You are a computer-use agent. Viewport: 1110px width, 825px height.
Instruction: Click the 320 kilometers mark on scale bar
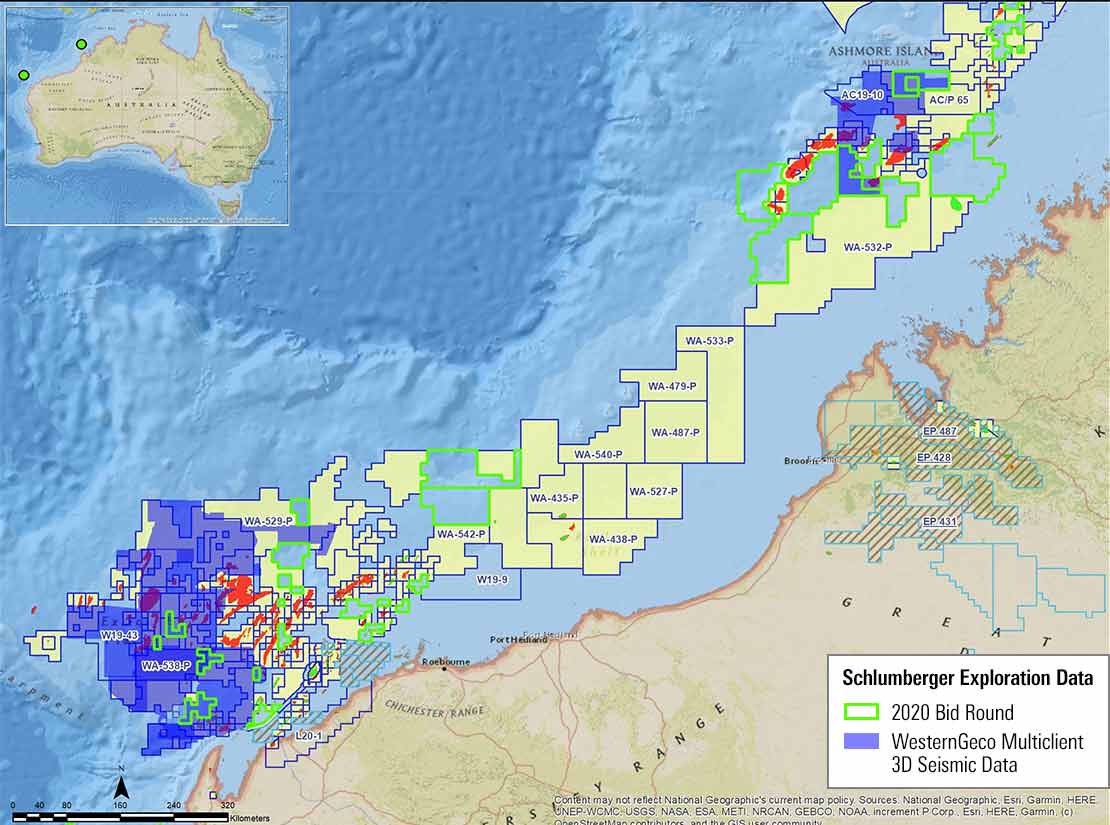pos(228,804)
